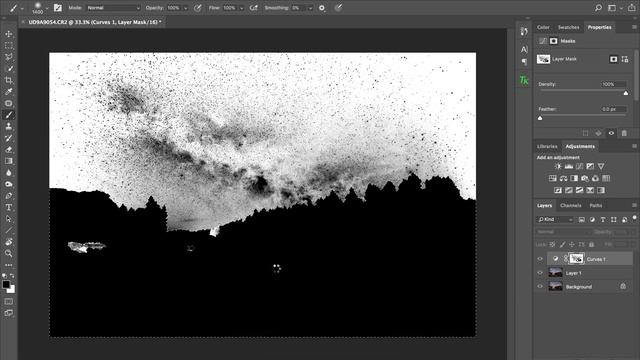Add an Invert adjustment
This screenshot has width=640, height=360.
tap(558, 190)
